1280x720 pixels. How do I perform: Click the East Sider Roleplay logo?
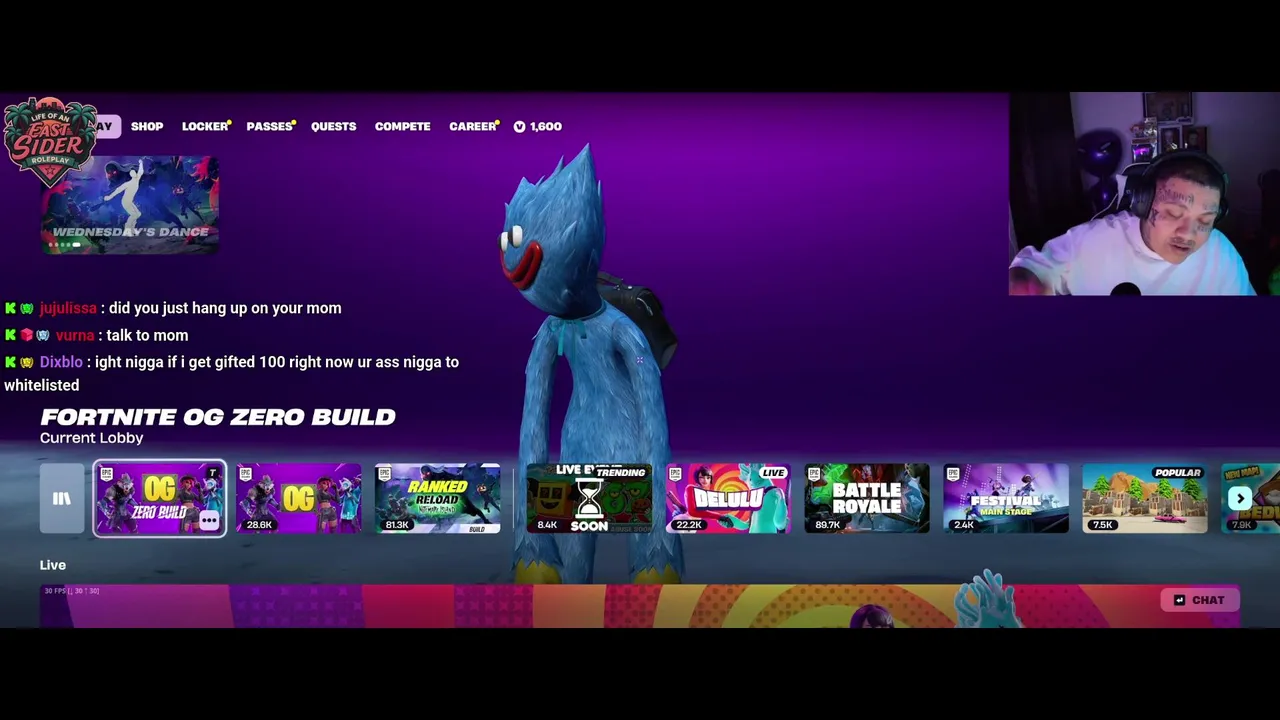click(50, 142)
